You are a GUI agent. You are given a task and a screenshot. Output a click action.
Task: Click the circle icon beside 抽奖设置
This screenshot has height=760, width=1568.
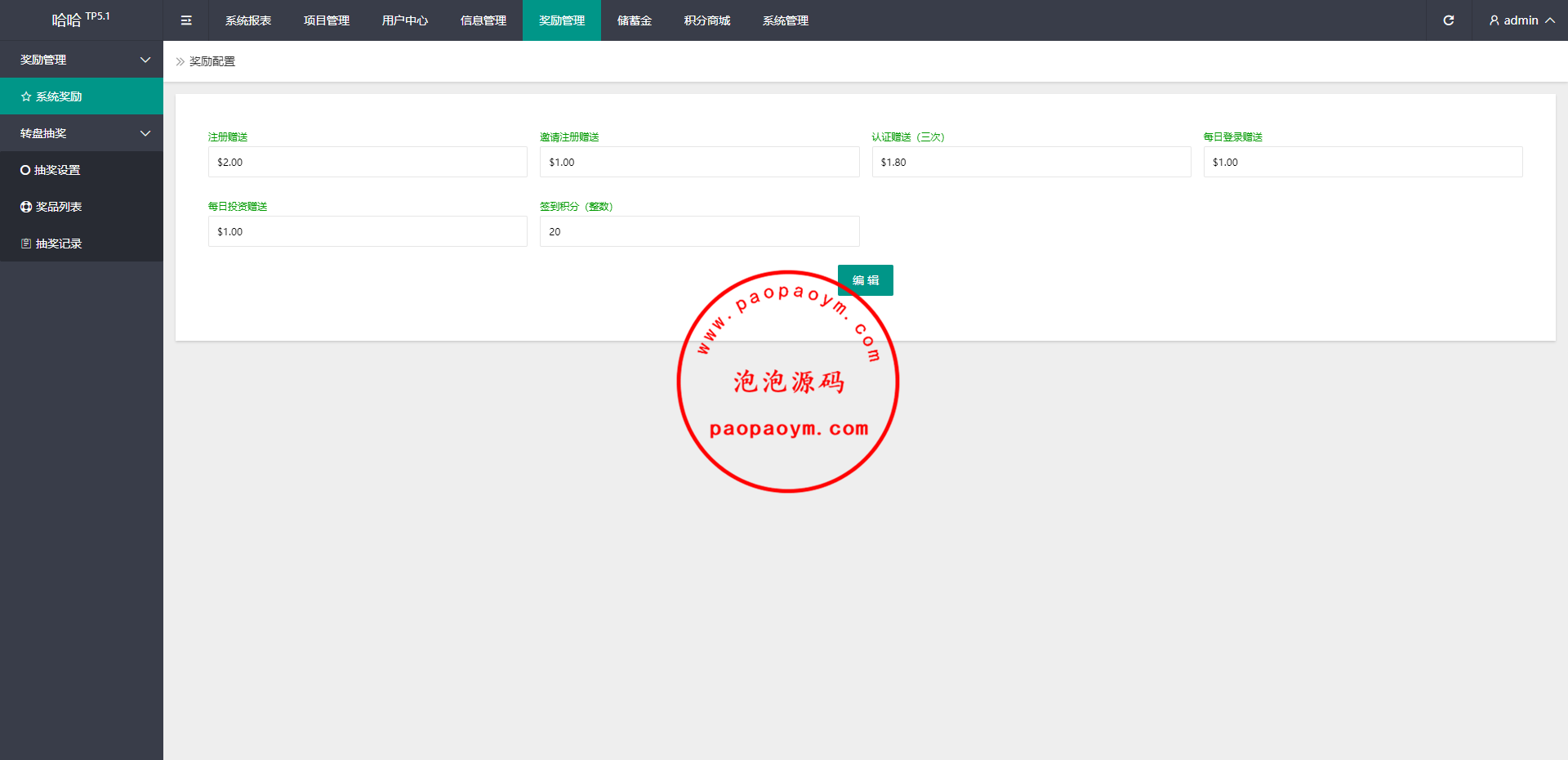[x=25, y=170]
